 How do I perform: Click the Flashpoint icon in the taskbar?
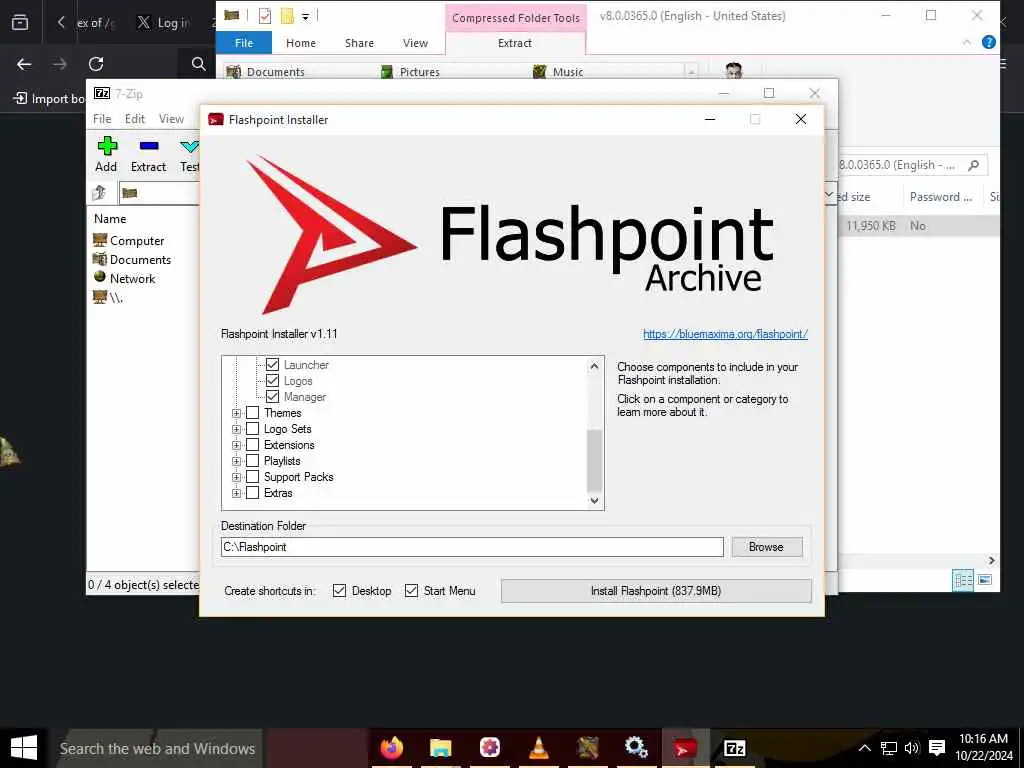(x=685, y=748)
